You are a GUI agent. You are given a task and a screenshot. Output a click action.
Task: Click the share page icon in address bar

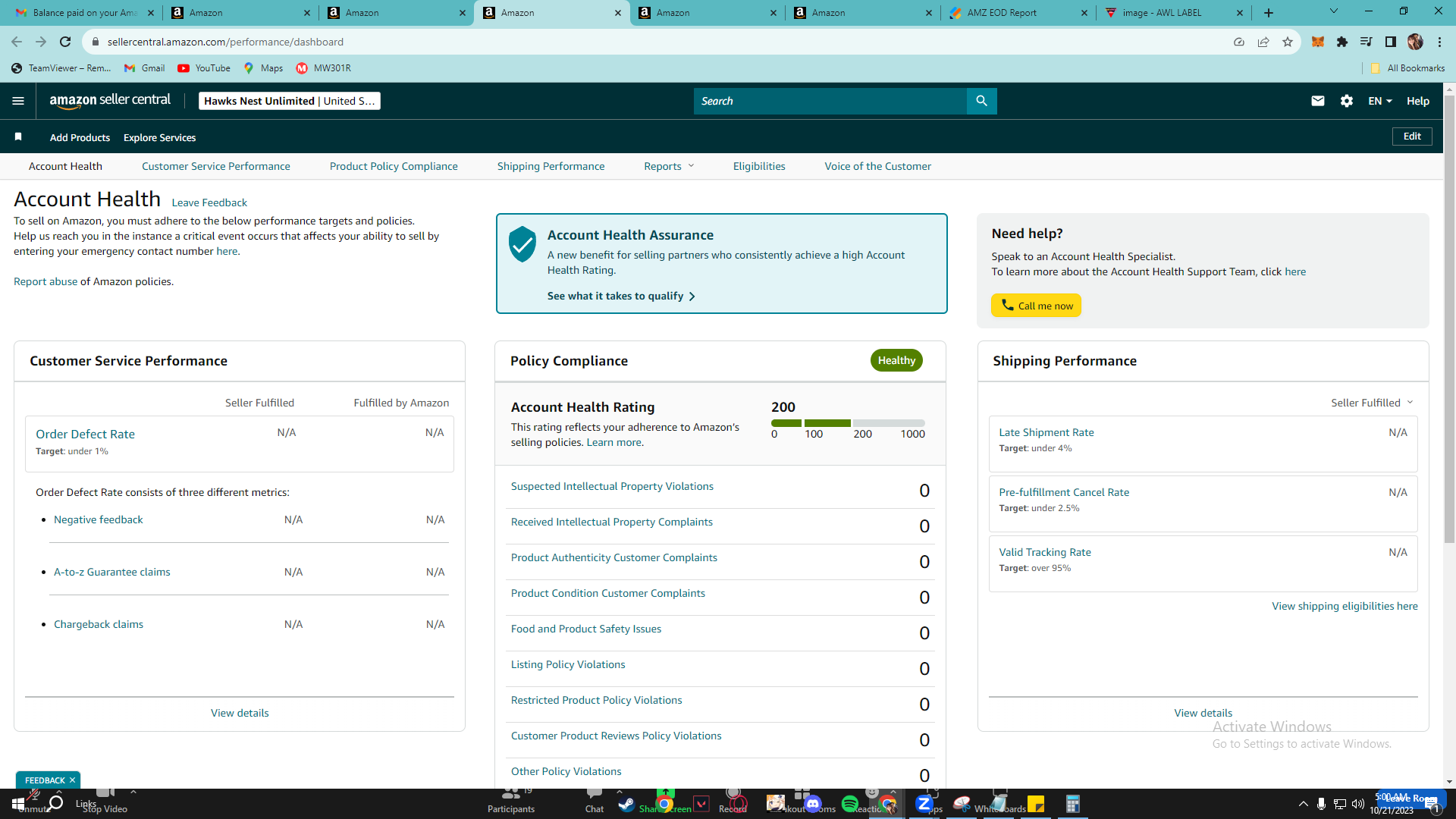1263,42
